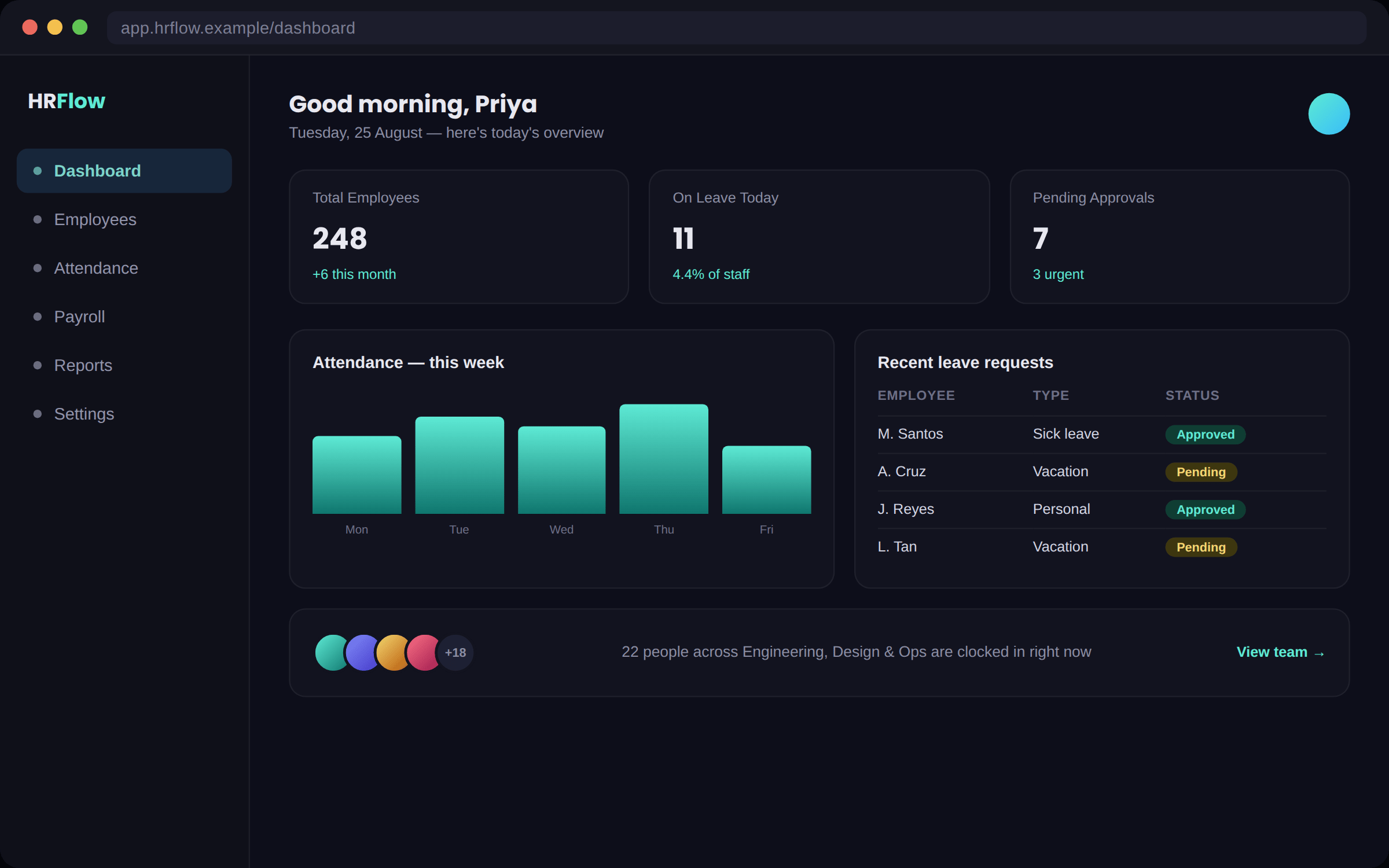Click the Sick leave type cell
This screenshot has width=1389, height=868.
tap(1066, 433)
